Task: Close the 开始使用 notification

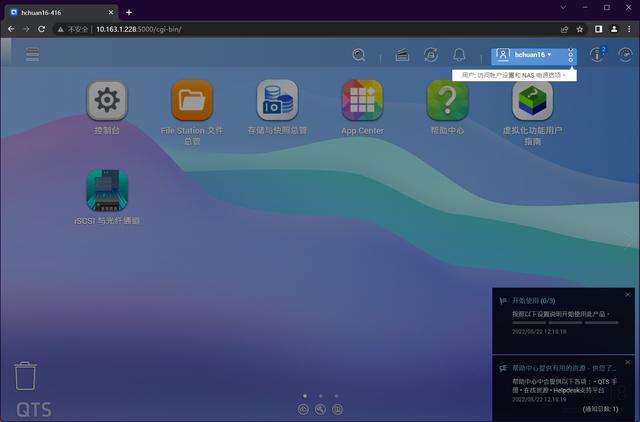Action: tap(628, 295)
